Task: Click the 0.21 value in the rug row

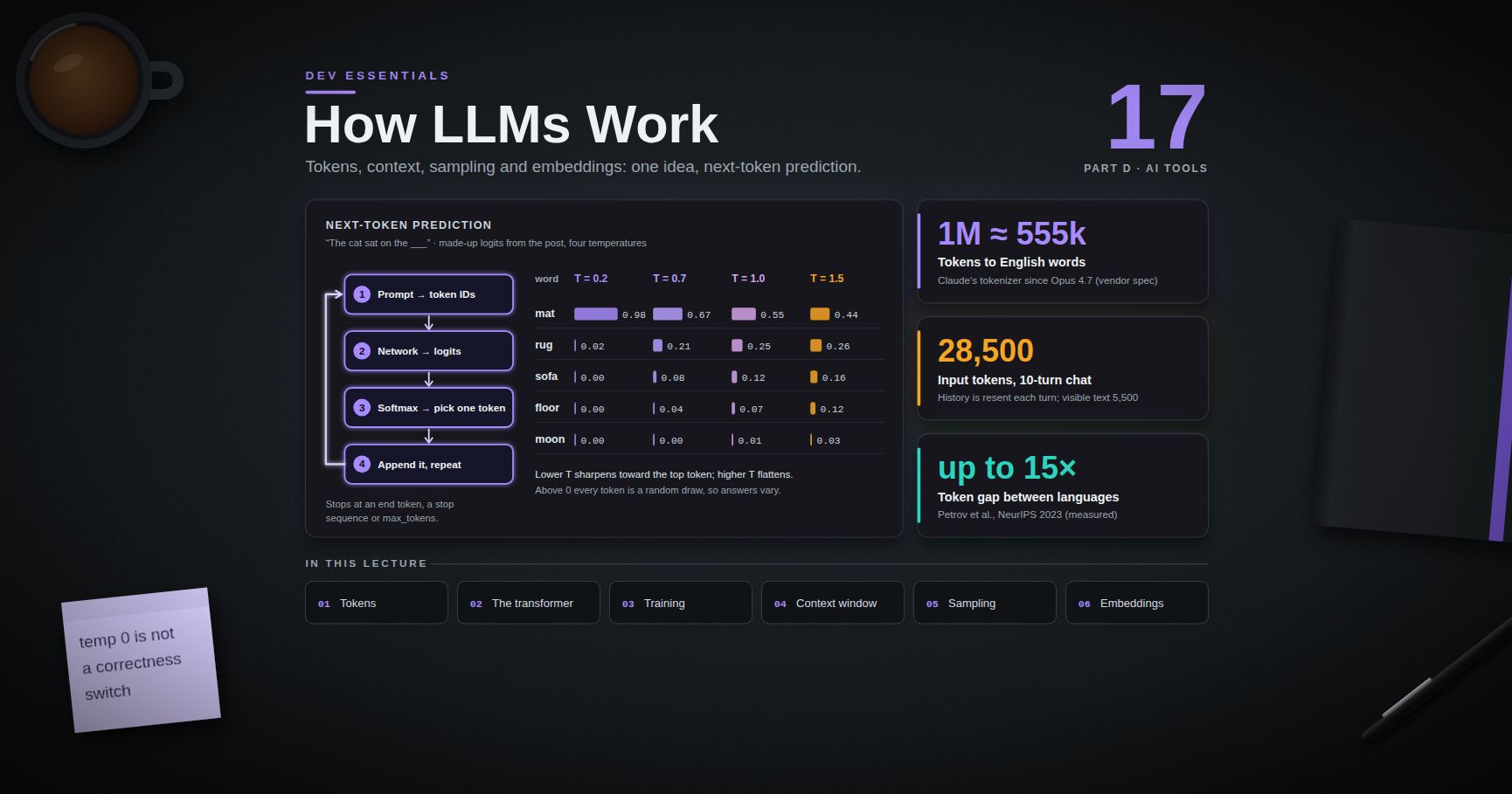Action: click(x=678, y=347)
